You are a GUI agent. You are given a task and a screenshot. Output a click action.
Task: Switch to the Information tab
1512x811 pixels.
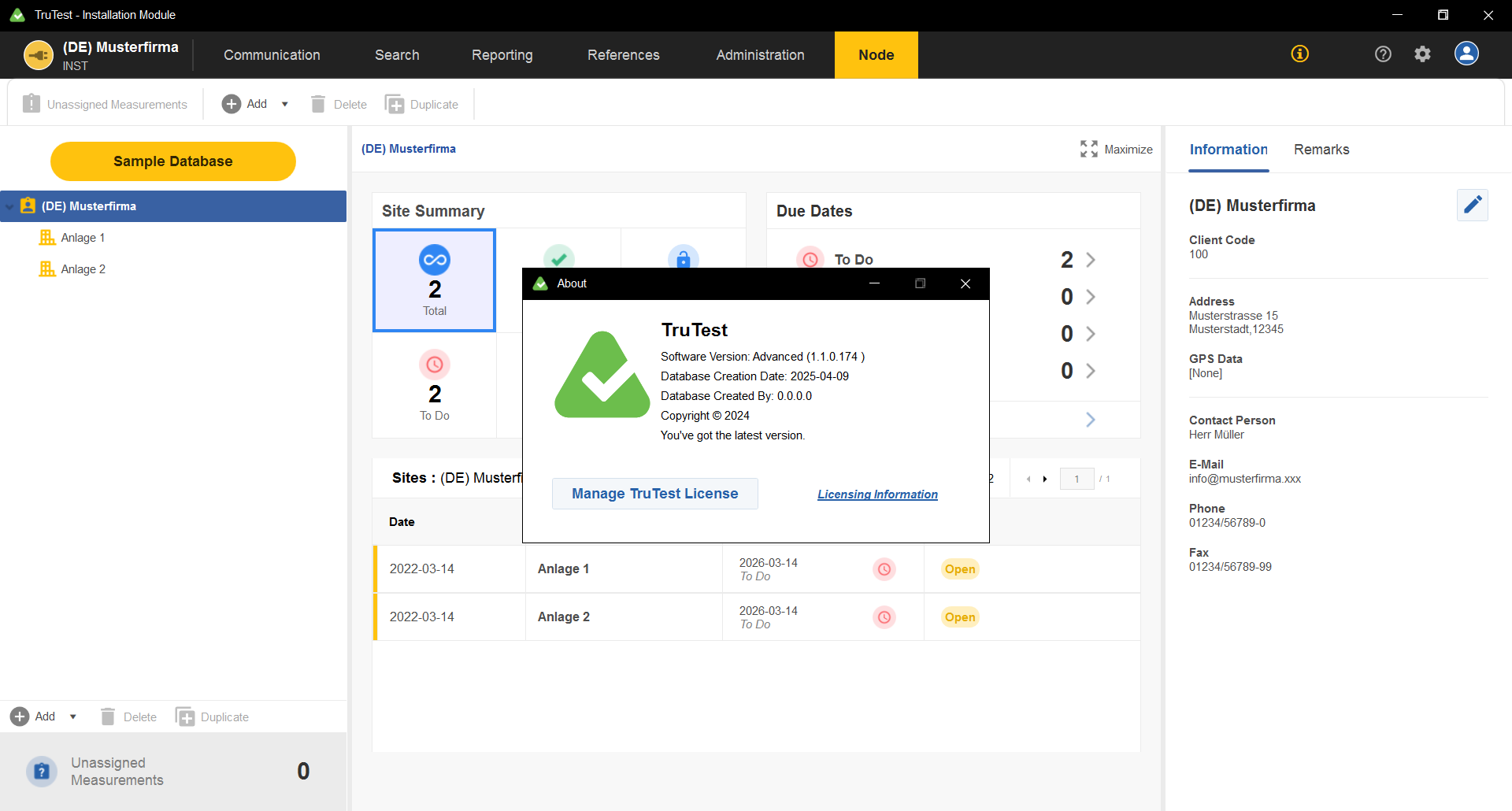[1228, 150]
